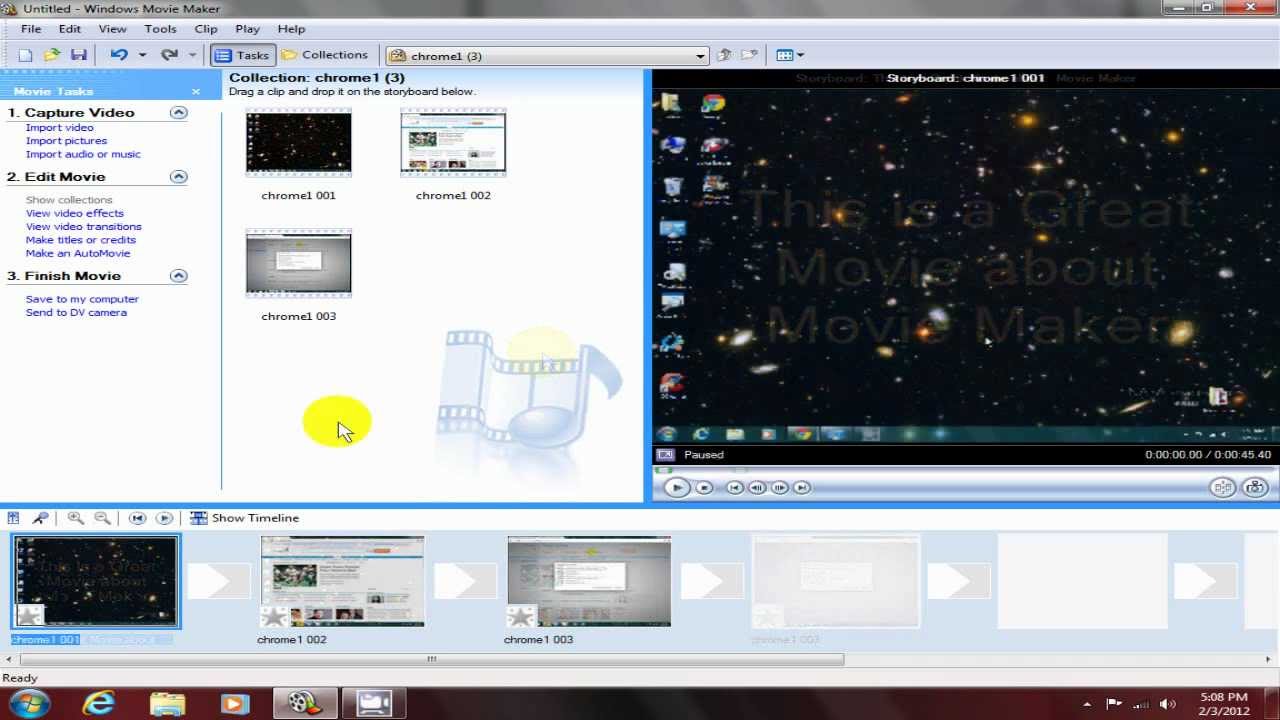Zoom out on the storyboard
Image resolution: width=1280 pixels, height=720 pixels.
pos(102,518)
